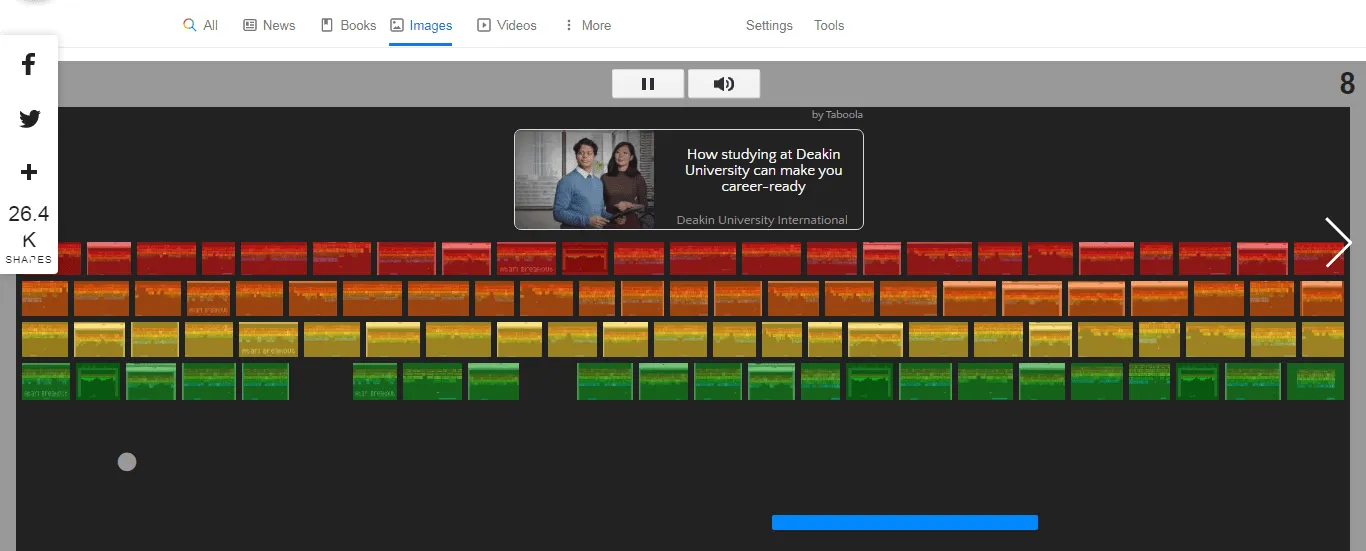Share on Twitter
Image resolution: width=1366 pixels, height=551 pixels.
pyautogui.click(x=29, y=119)
